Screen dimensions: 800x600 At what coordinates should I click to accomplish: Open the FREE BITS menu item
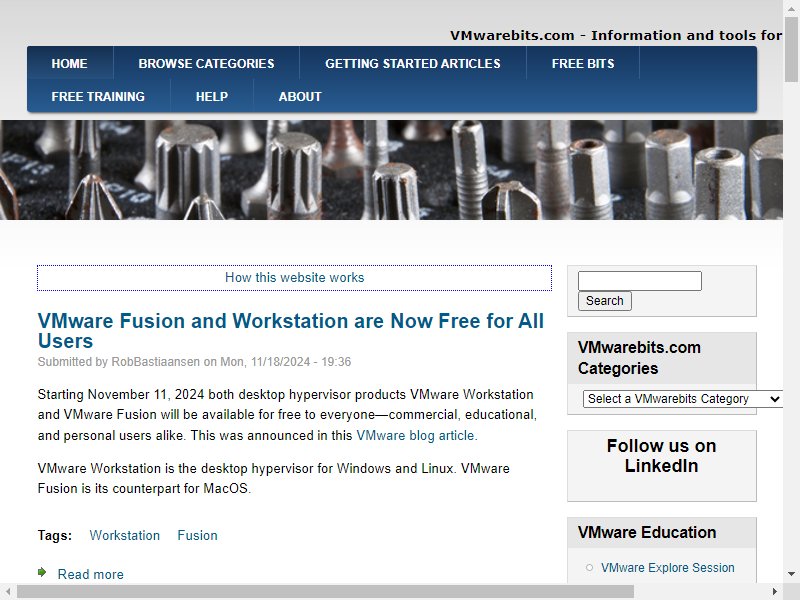click(x=583, y=63)
